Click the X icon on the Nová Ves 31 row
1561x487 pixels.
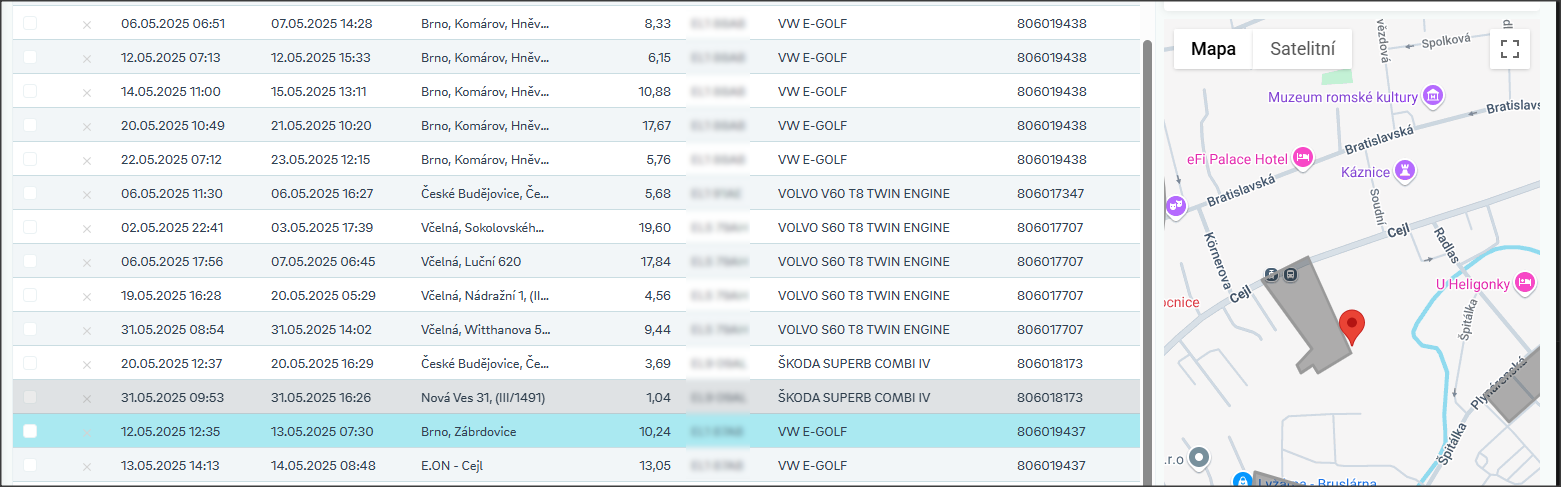point(87,398)
